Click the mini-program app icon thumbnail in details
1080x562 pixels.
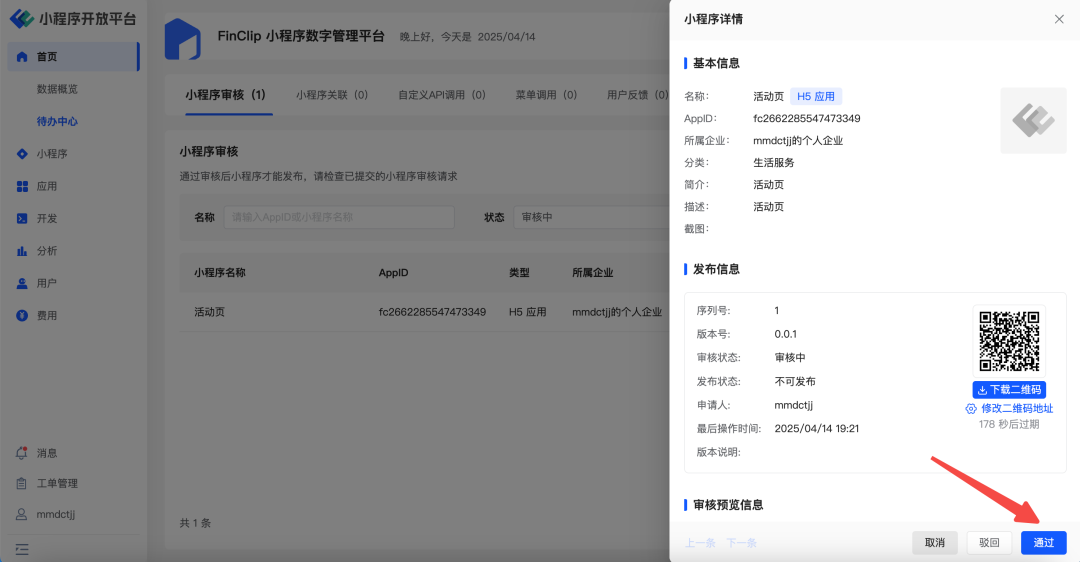click(1033, 121)
